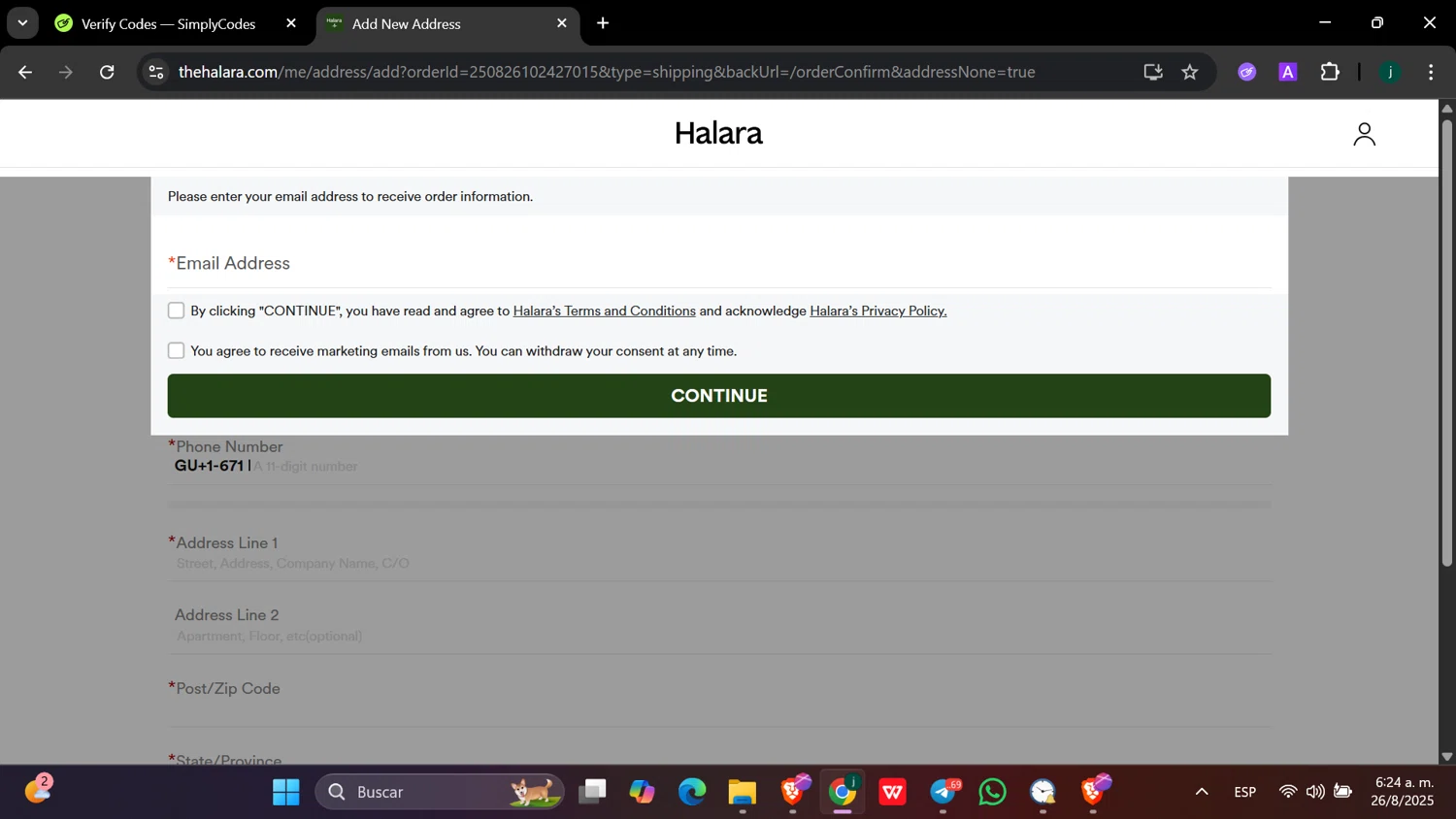The width and height of the screenshot is (1456, 819).
Task: Click the URL address bar
Action: click(x=607, y=72)
